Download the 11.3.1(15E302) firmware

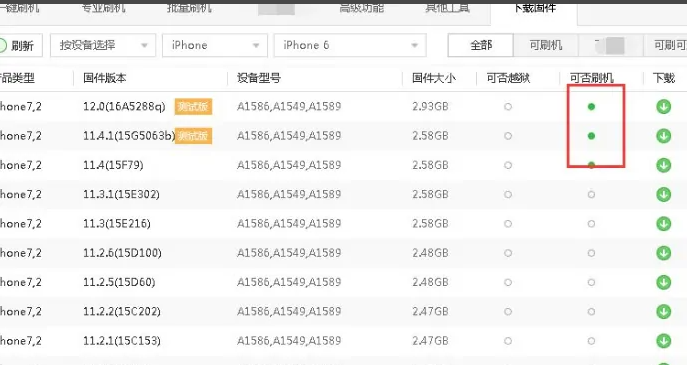[x=664, y=194]
